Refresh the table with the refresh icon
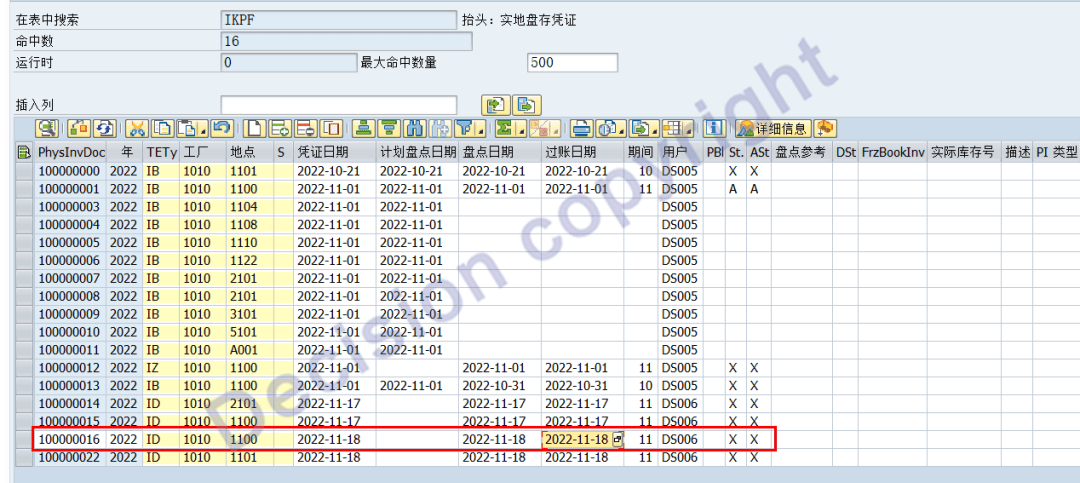The width and height of the screenshot is (1080, 483). coord(105,128)
